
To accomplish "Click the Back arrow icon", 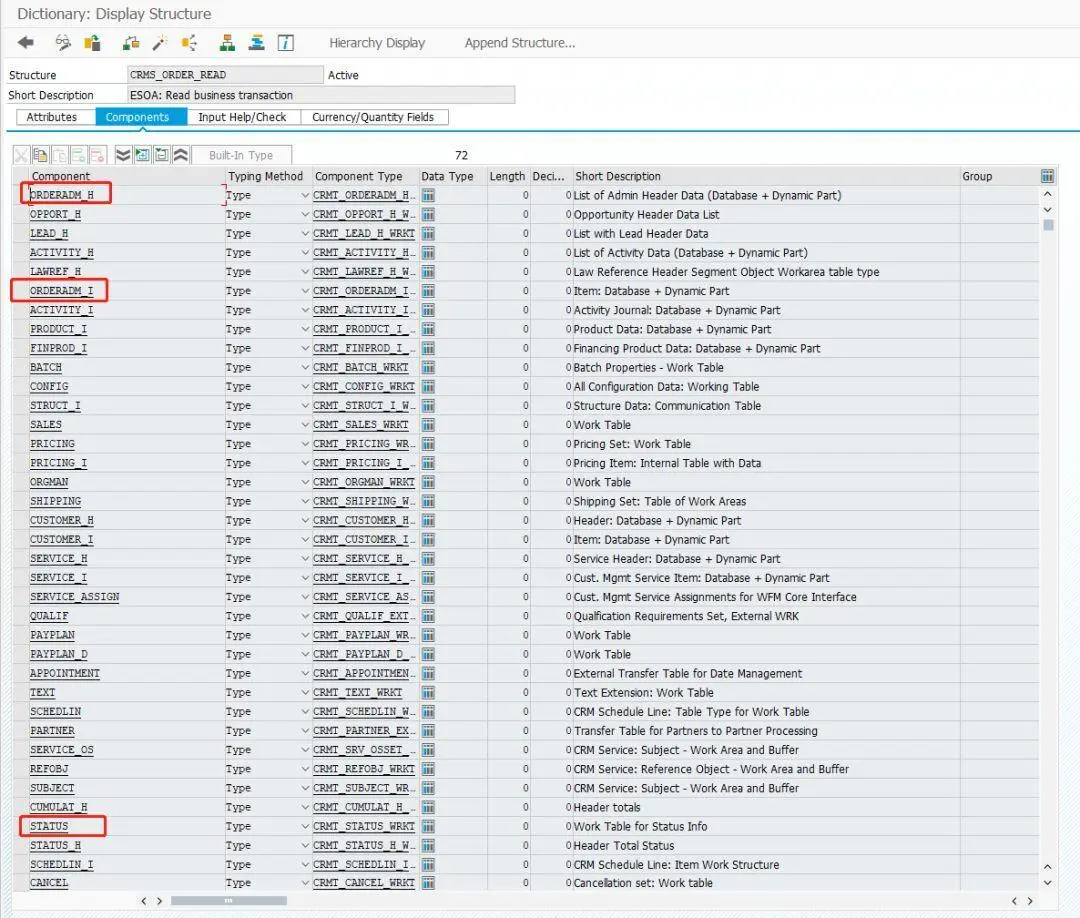I will tap(25, 43).
